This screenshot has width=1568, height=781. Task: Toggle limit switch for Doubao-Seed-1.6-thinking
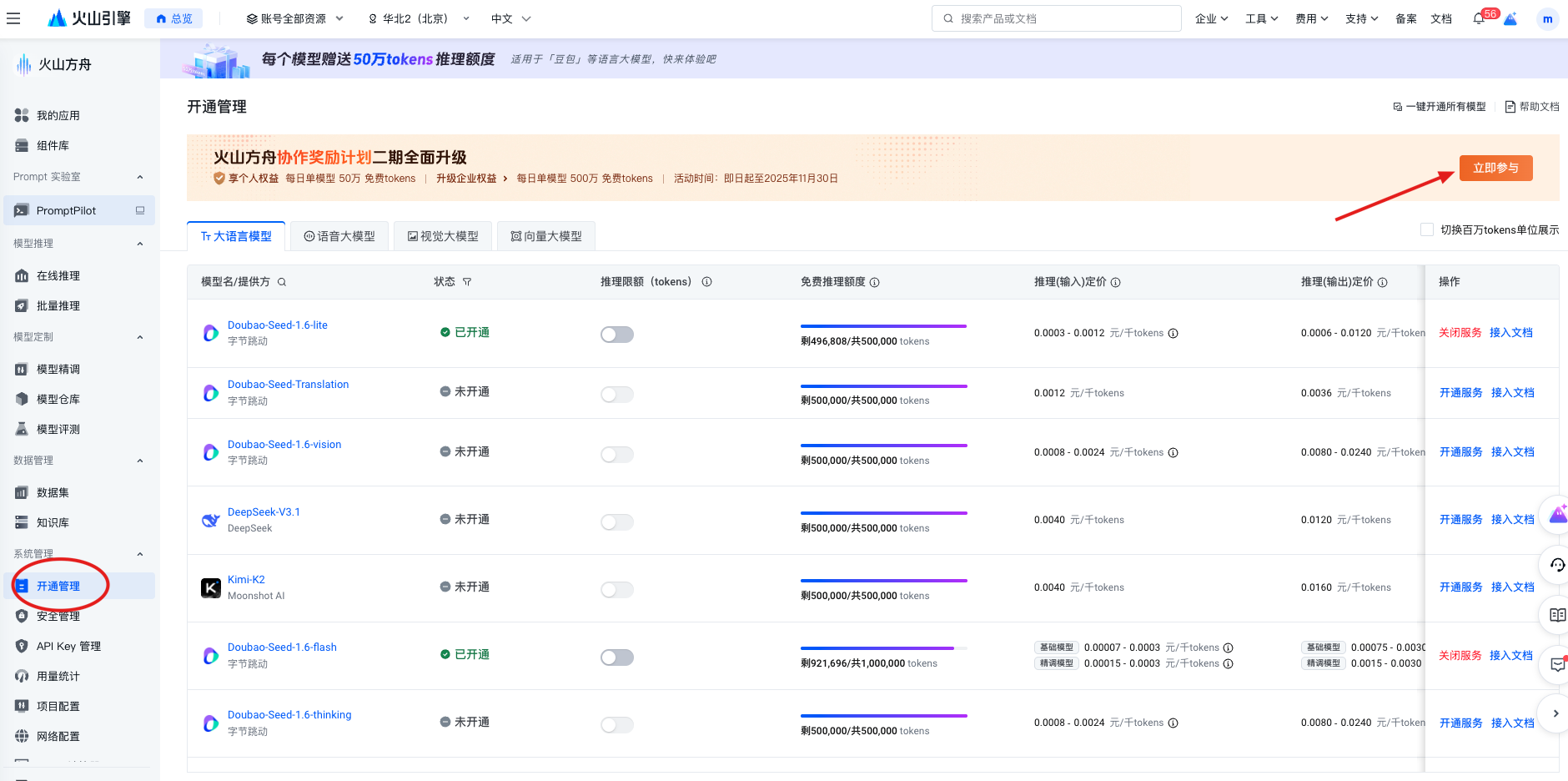pos(617,724)
